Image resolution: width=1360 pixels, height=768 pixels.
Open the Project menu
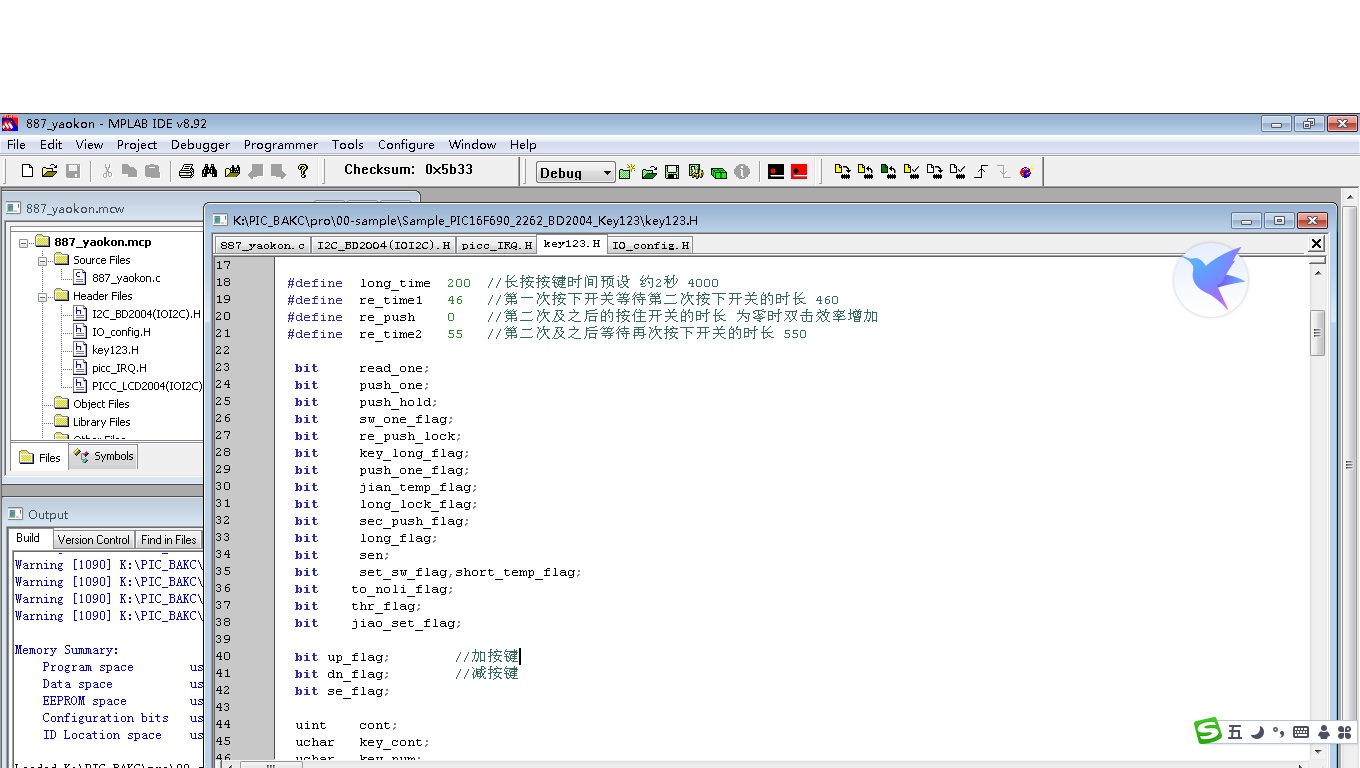pyautogui.click(x=137, y=145)
